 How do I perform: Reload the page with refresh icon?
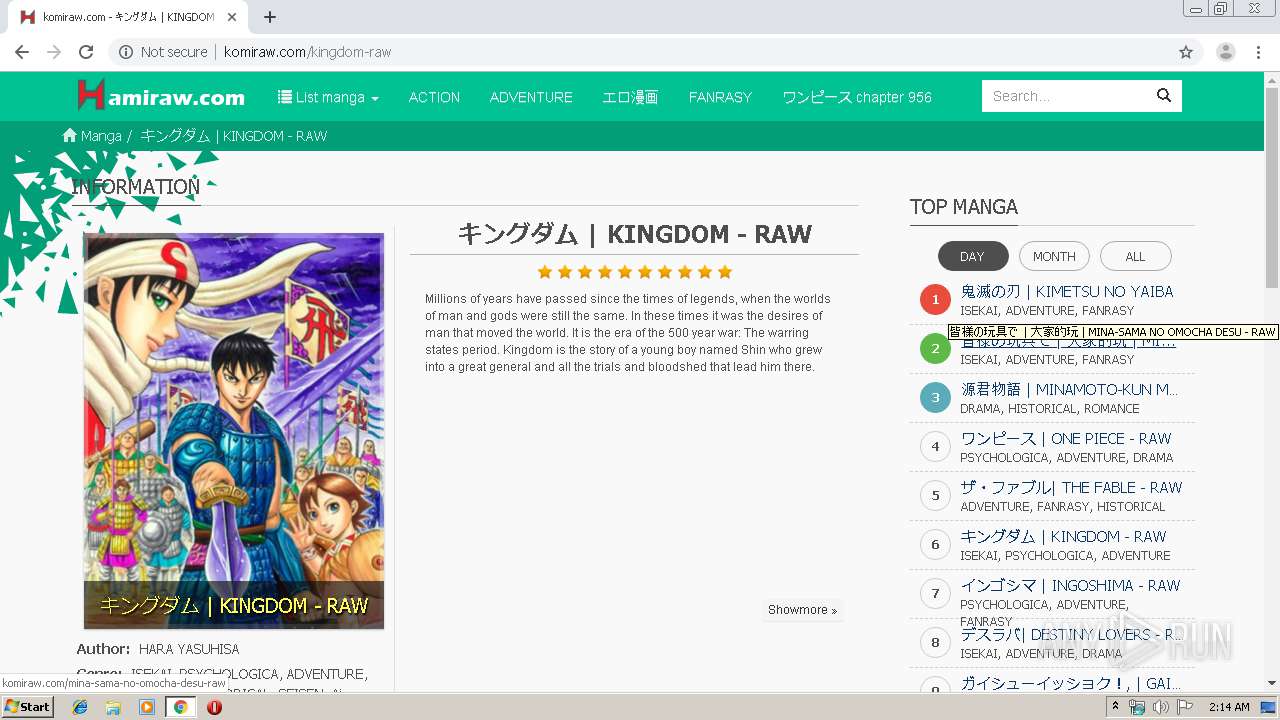[86, 52]
